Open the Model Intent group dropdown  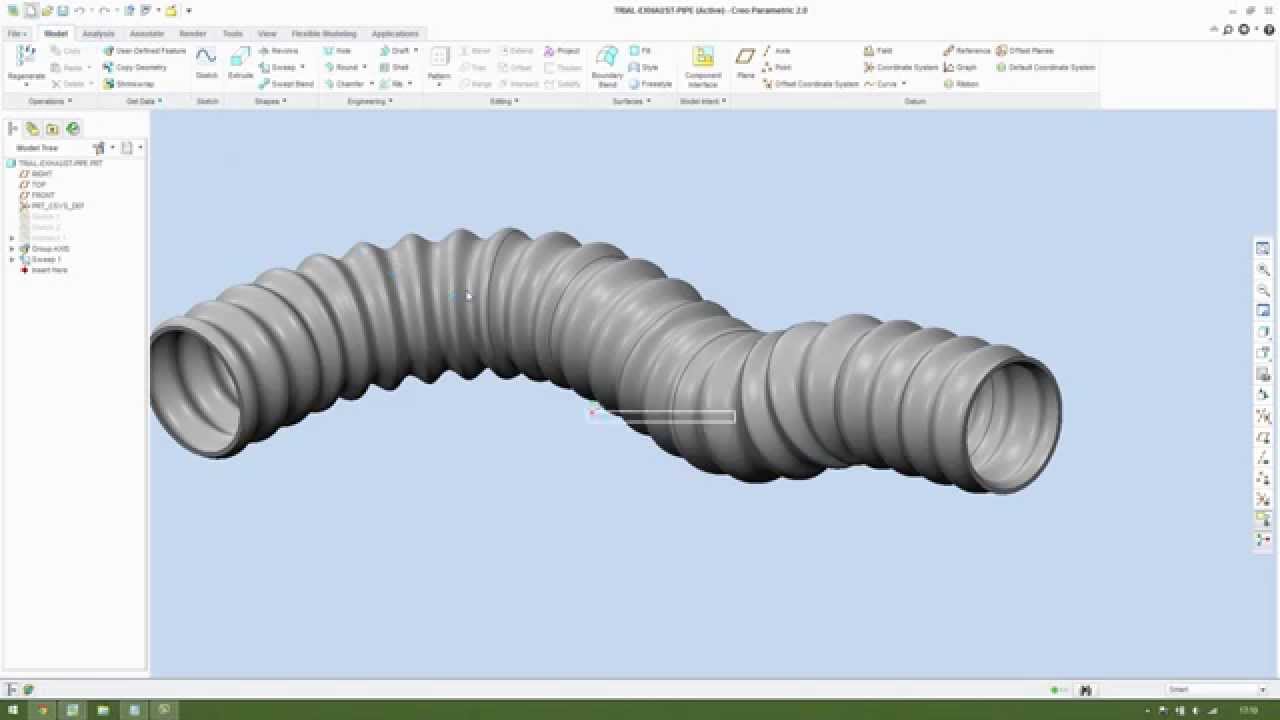coord(703,101)
